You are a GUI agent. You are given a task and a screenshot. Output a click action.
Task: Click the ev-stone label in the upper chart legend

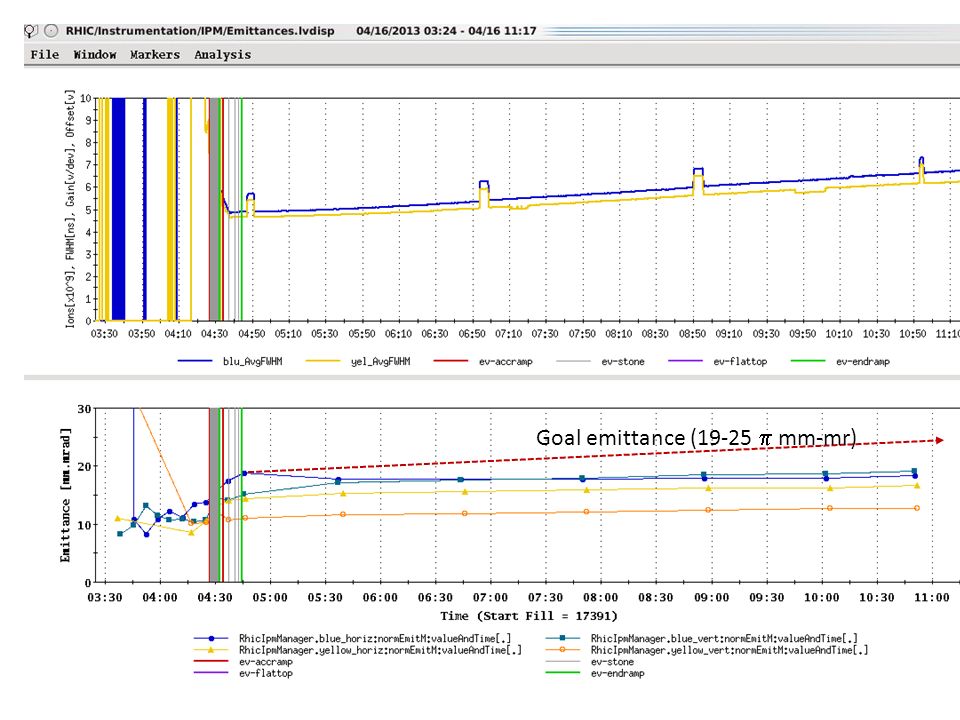[x=623, y=361]
